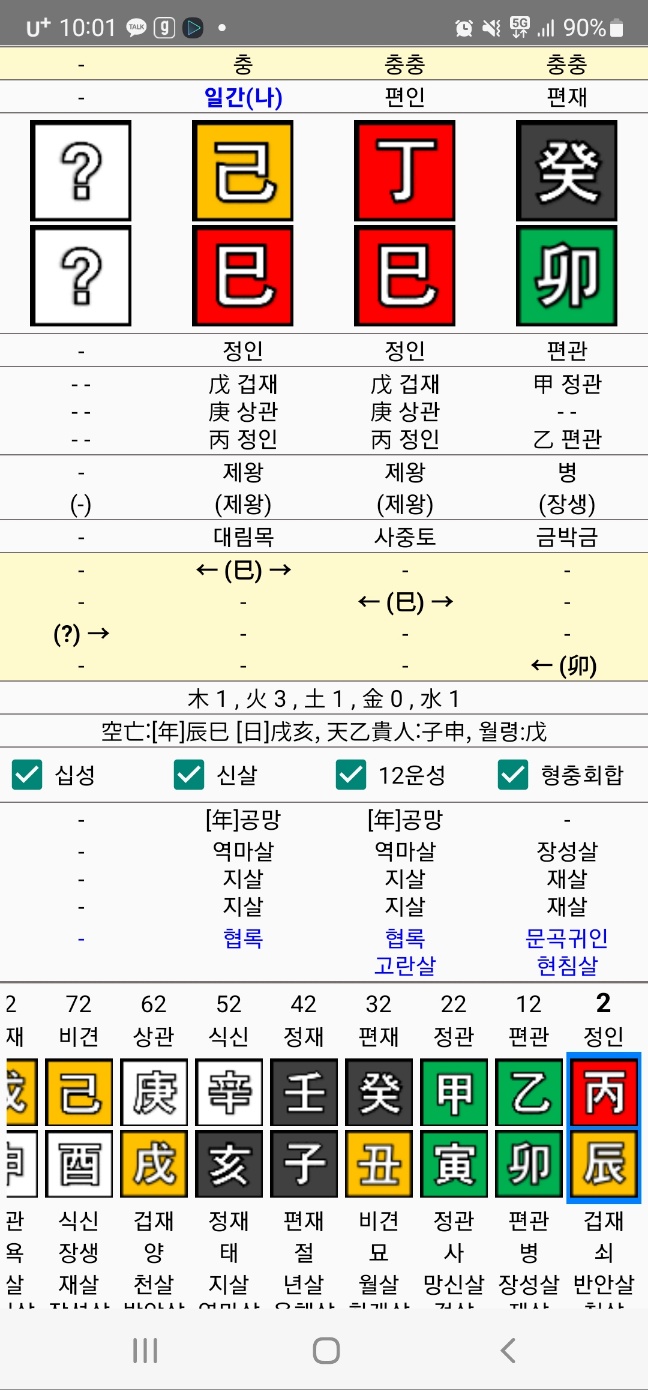The height and width of the screenshot is (1390, 648).
Task: Select the green 甲 luck pillar tile
Action: [x=454, y=1092]
